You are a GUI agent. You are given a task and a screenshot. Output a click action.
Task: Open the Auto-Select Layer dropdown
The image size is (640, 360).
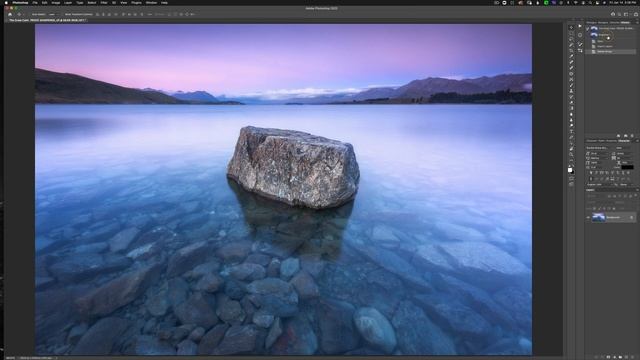(x=53, y=14)
